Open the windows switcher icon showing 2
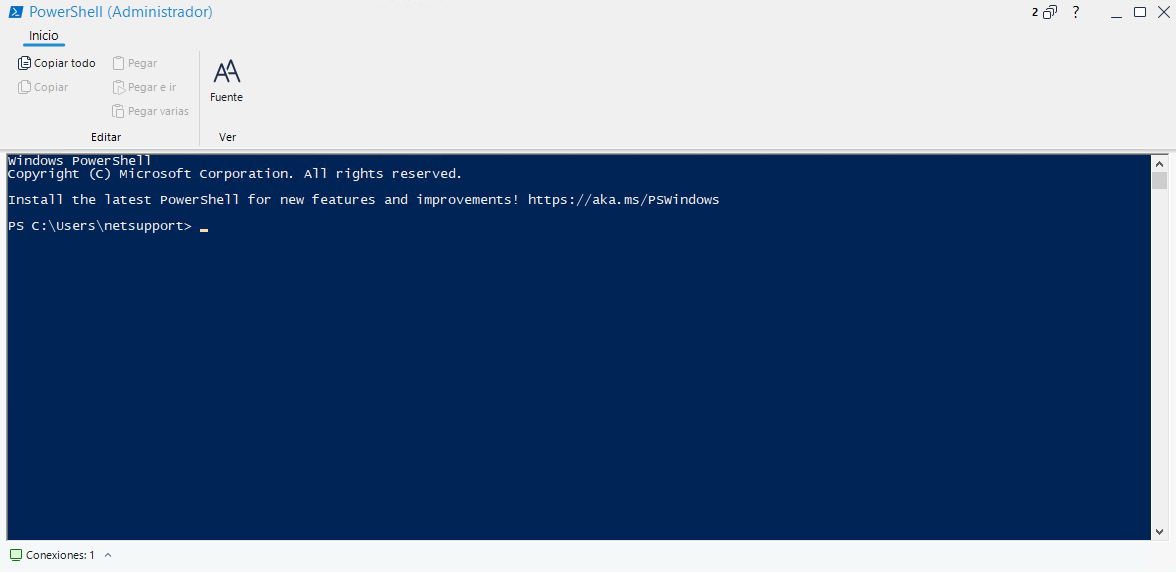 1045,12
